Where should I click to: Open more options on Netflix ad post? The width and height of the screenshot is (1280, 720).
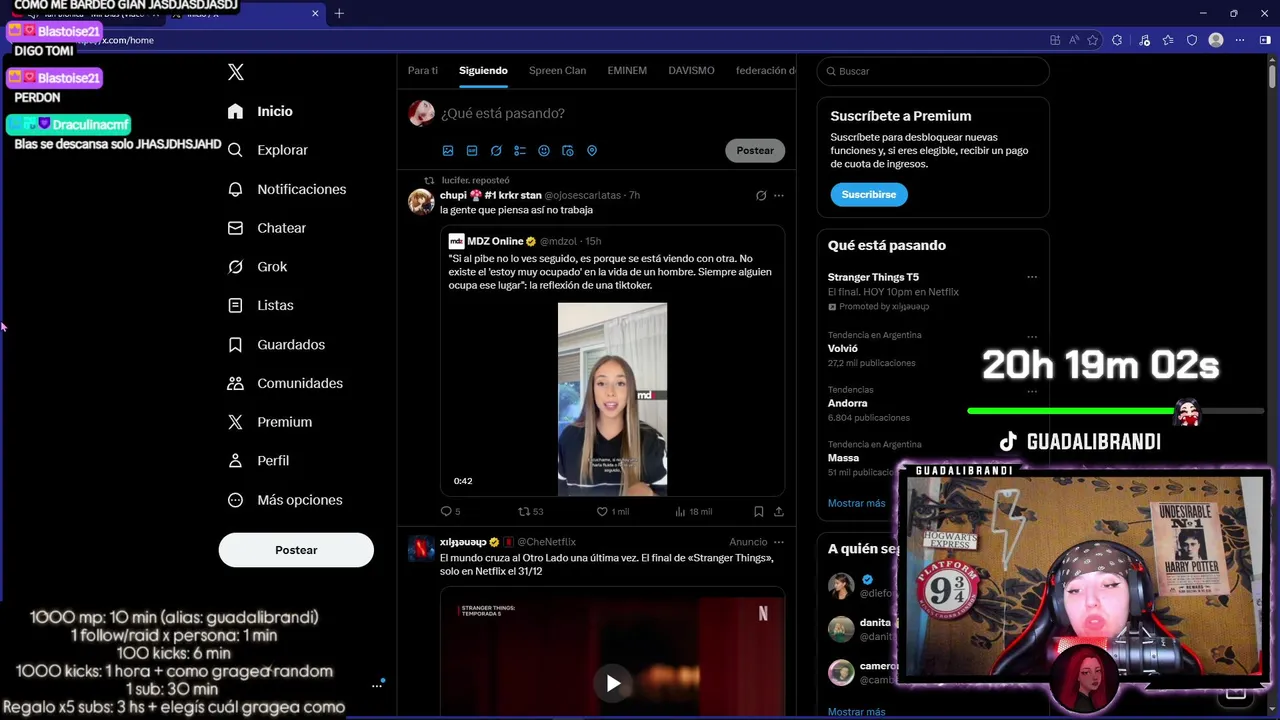point(779,542)
